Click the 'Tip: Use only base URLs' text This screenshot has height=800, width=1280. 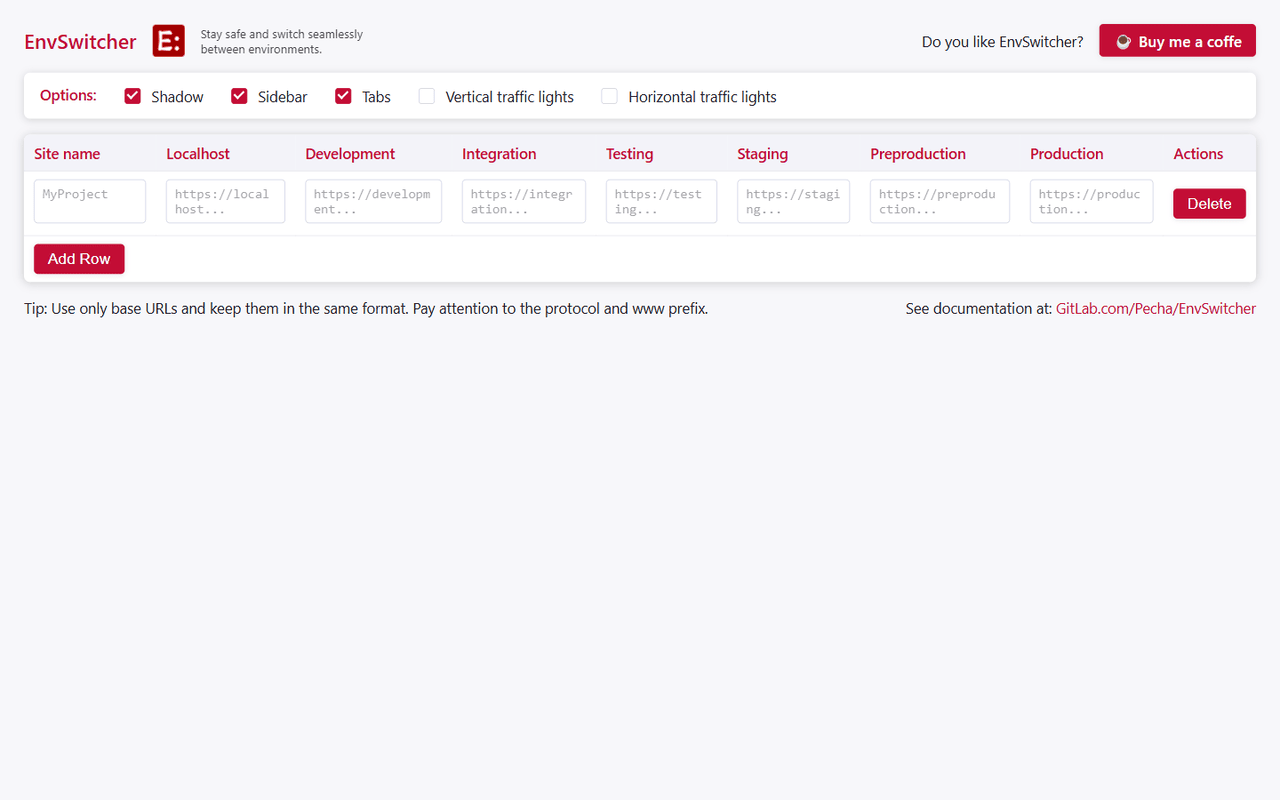tap(366, 309)
